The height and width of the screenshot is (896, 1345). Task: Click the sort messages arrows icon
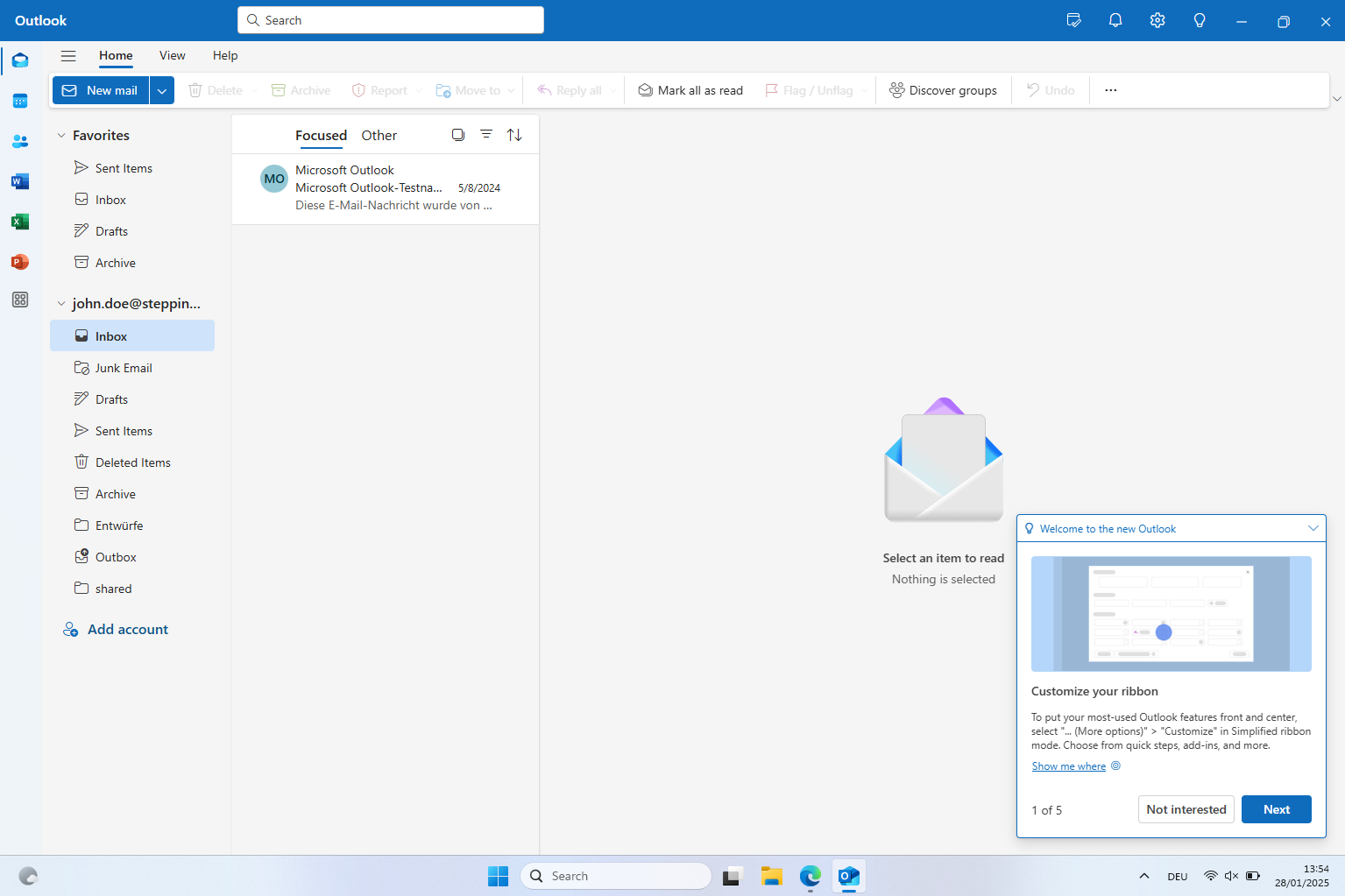(x=514, y=135)
